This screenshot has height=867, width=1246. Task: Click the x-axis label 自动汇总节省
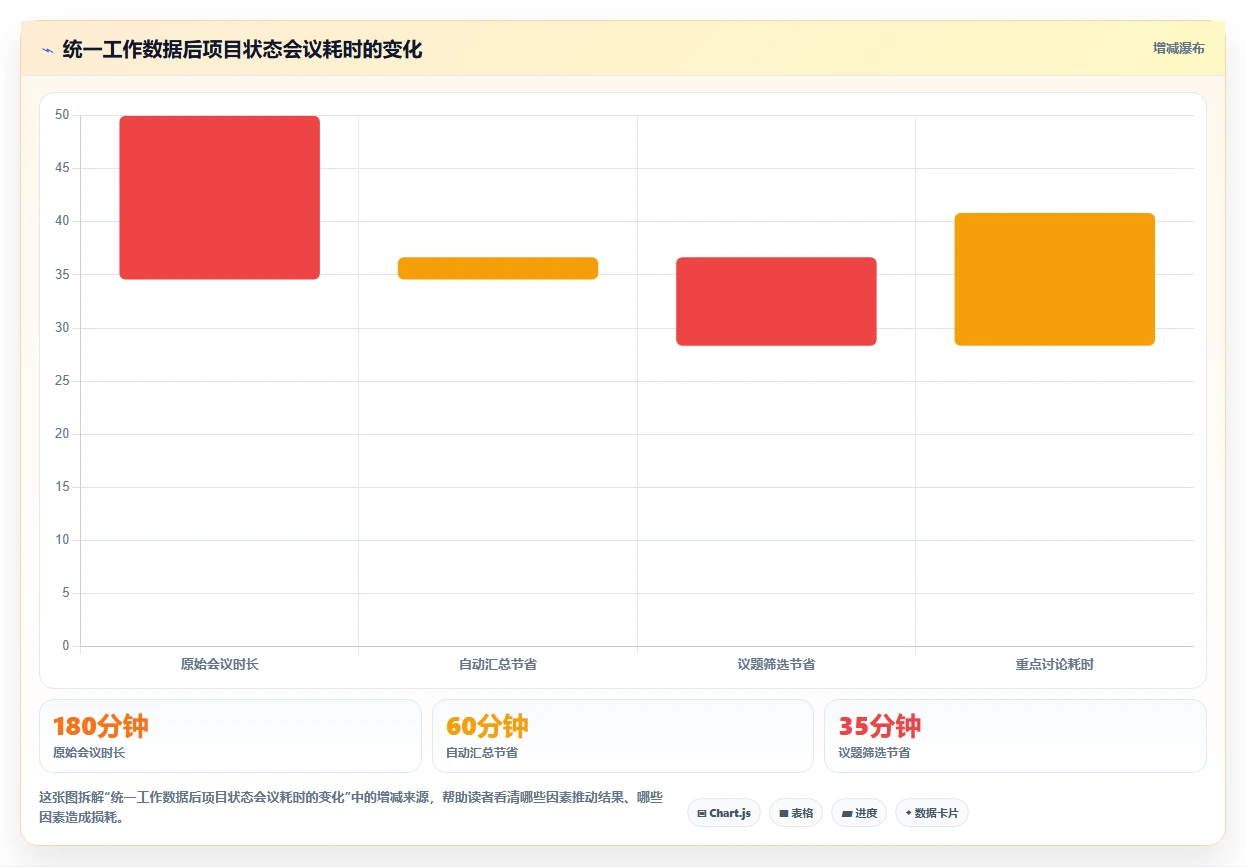point(498,664)
